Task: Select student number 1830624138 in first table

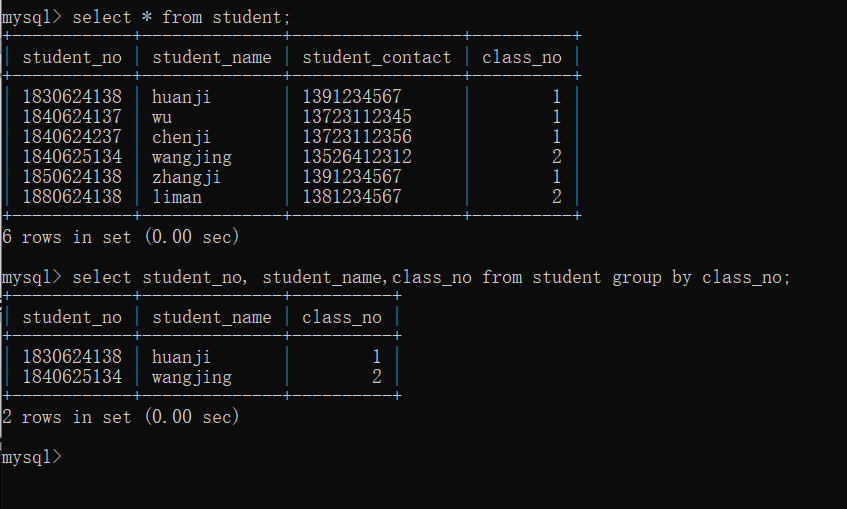Action: tap(72, 97)
